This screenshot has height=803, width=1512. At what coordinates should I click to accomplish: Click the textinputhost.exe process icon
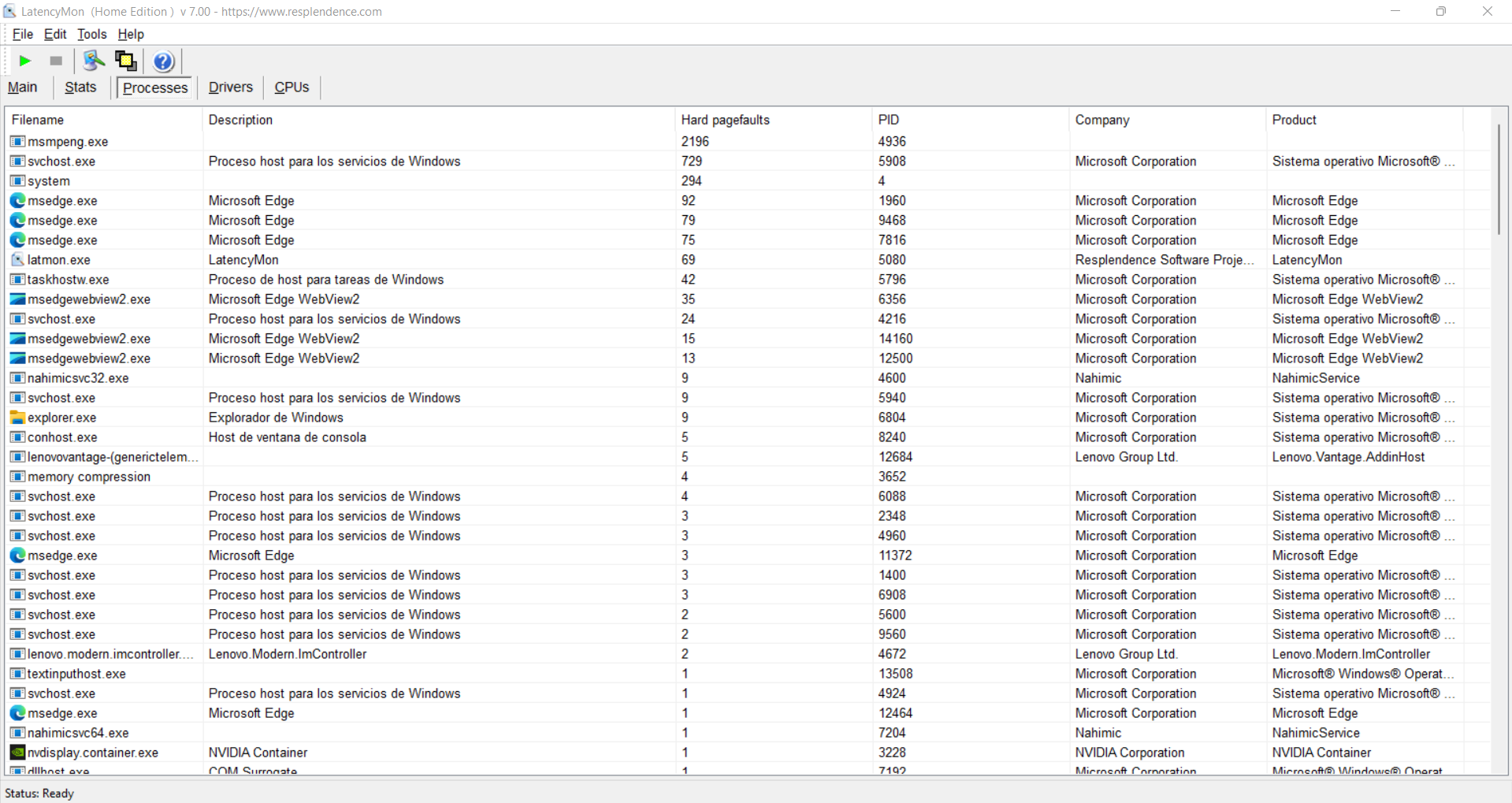(x=17, y=674)
